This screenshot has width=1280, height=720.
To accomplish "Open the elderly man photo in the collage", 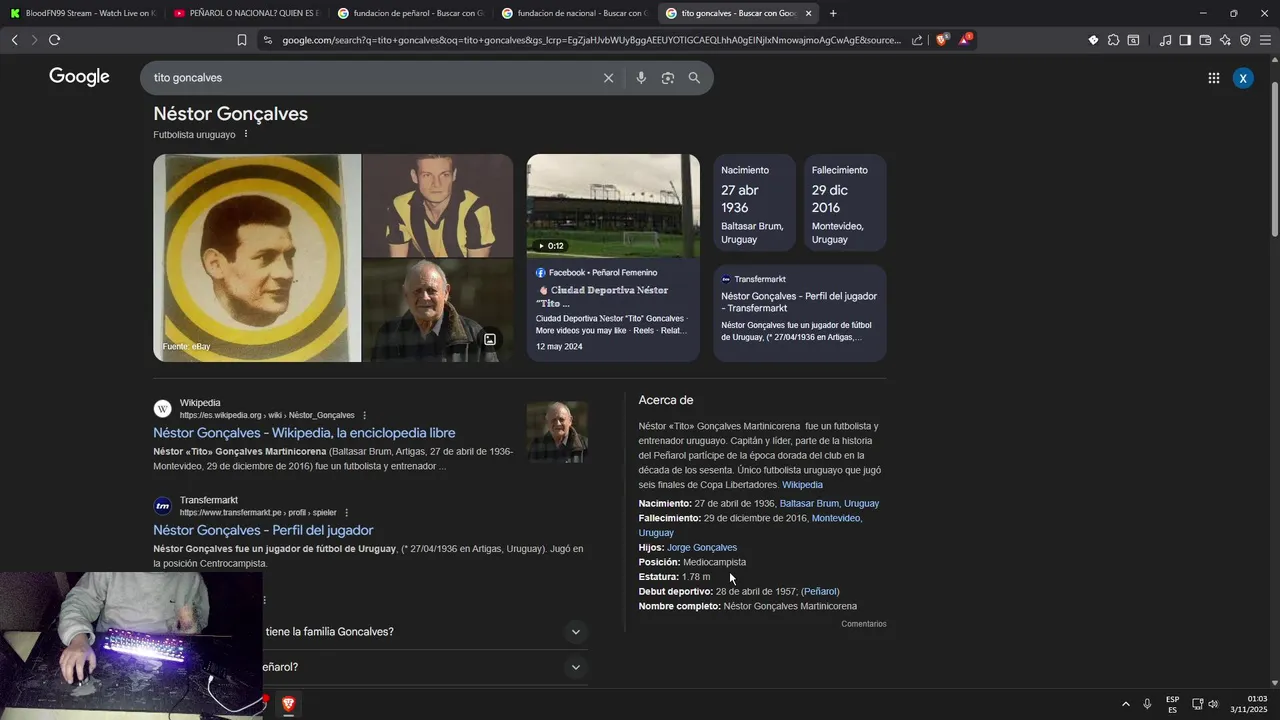I will 438,311.
